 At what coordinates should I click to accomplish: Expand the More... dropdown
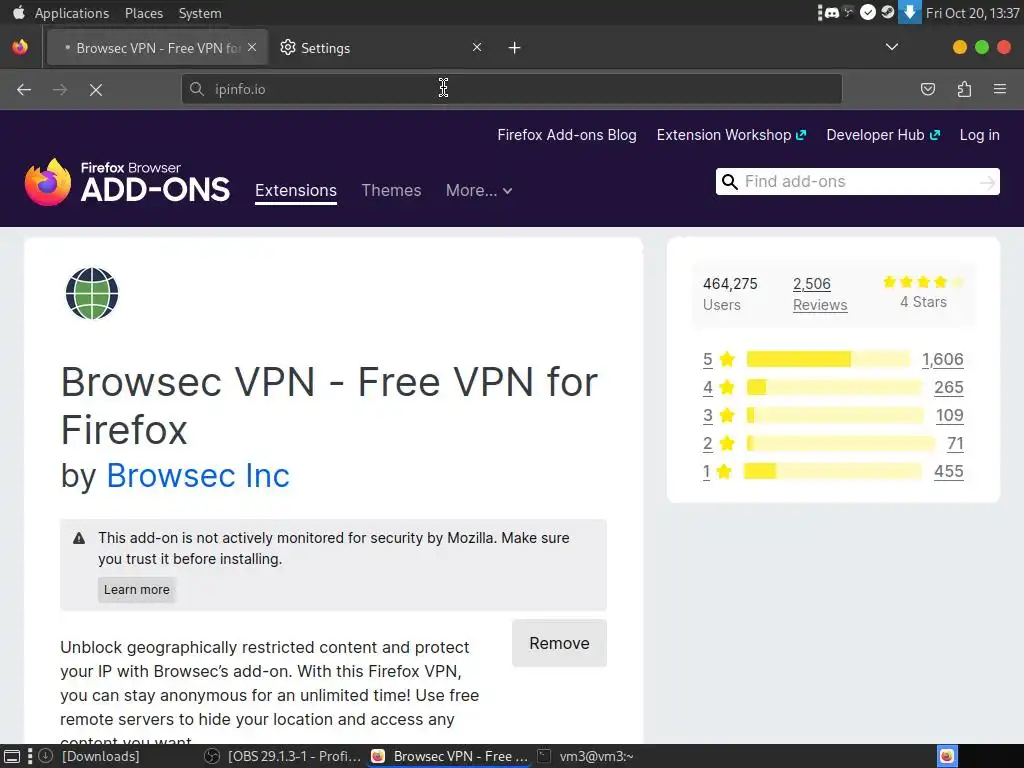pos(479,191)
